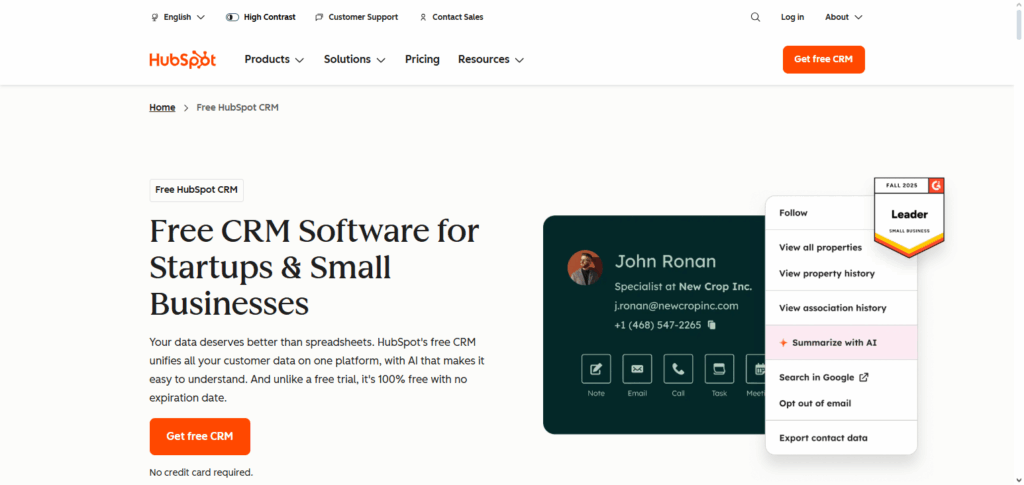
Task: Copy phone number using copy icon
Action: click(x=712, y=325)
